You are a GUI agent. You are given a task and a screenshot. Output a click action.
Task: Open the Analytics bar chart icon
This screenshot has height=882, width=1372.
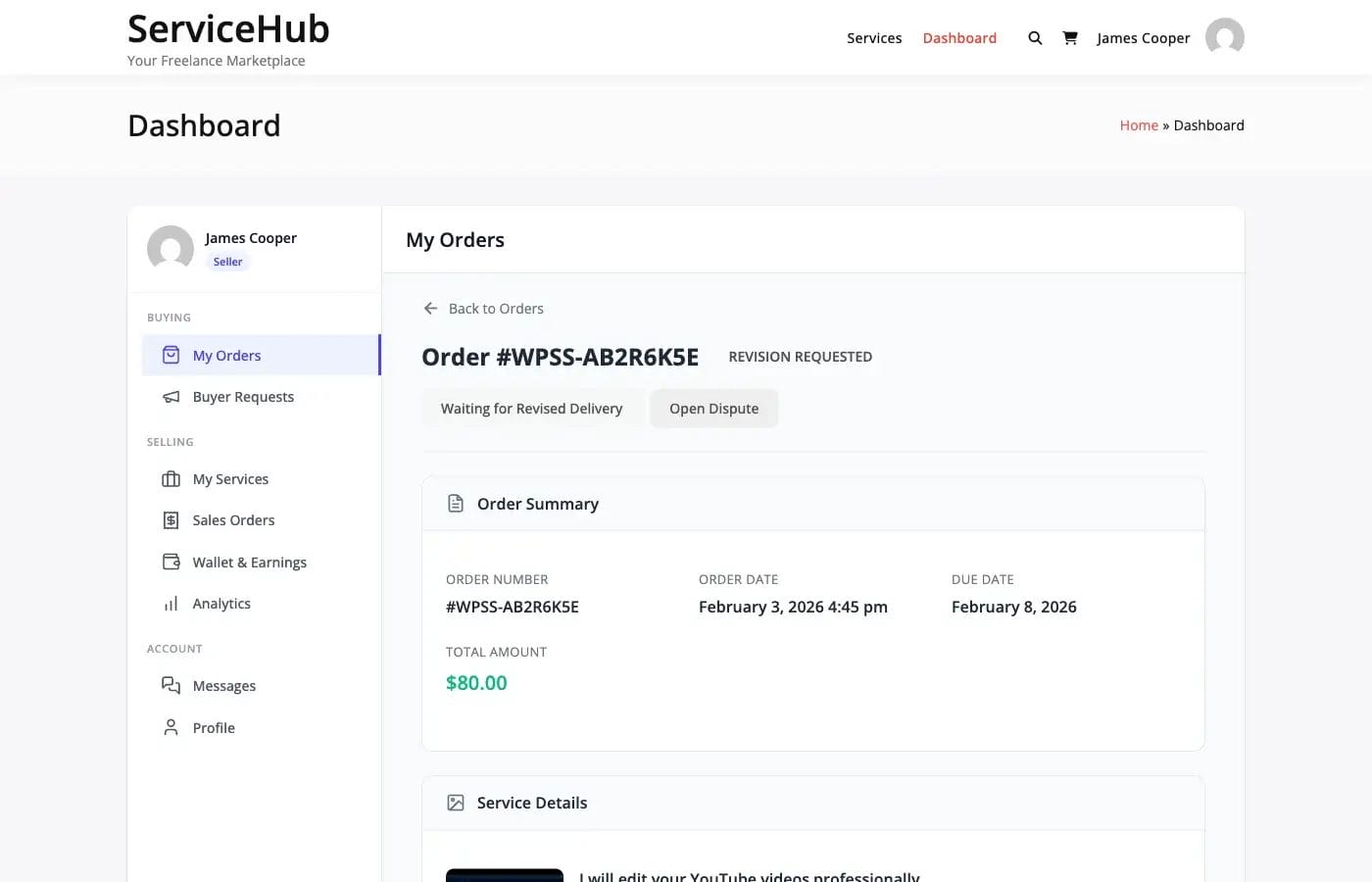(x=171, y=603)
